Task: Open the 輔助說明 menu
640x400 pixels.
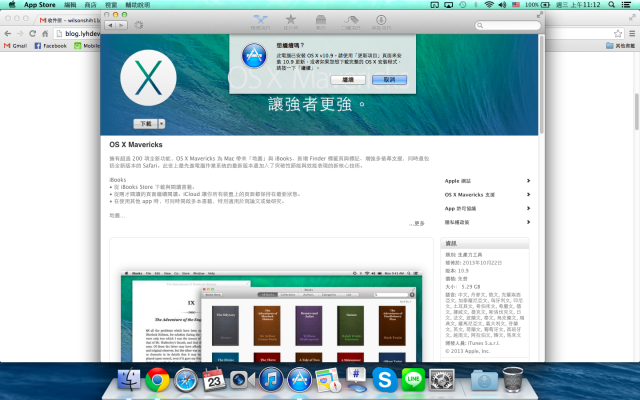Action: (x=138, y=5)
